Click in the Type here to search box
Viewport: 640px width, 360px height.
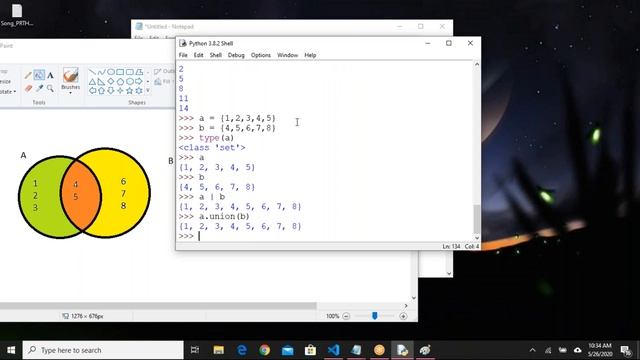pos(103,350)
